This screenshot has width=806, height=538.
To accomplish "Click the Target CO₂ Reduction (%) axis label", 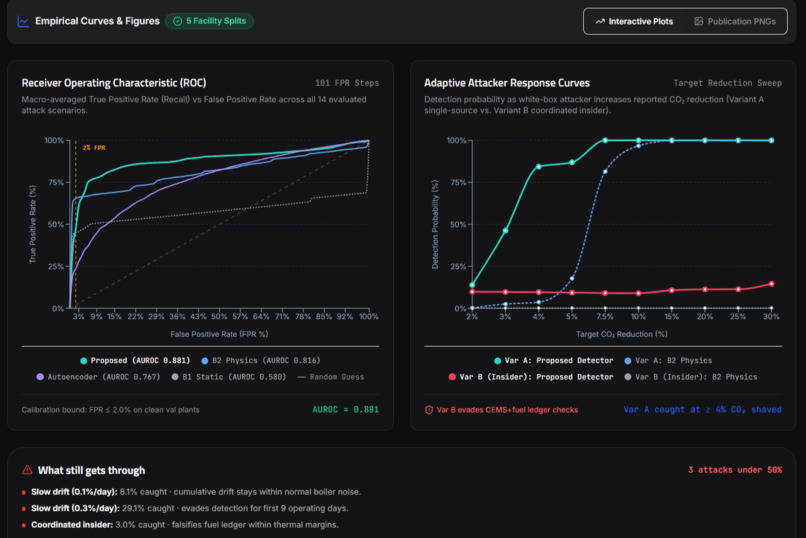I will (x=621, y=334).
